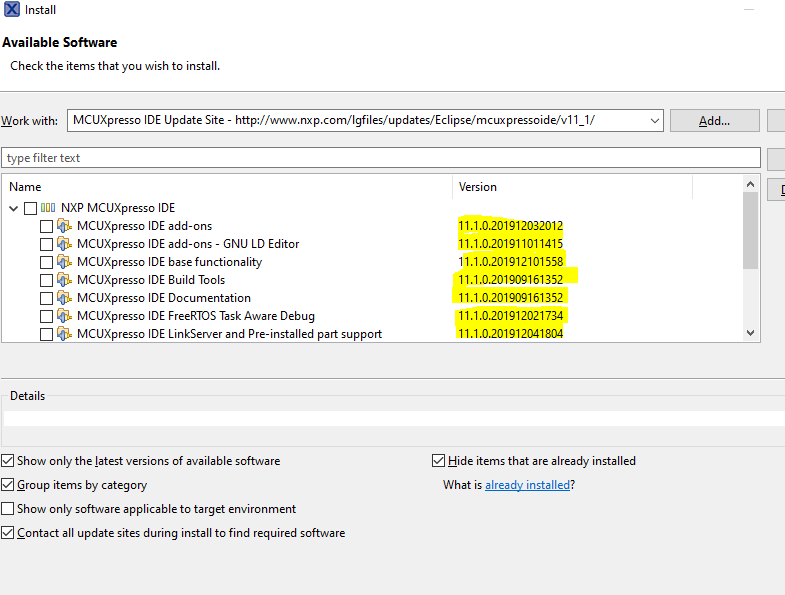785x595 pixels.
Task: Click the FreeRTOS Task Aware Debug icon
Action: 65,316
